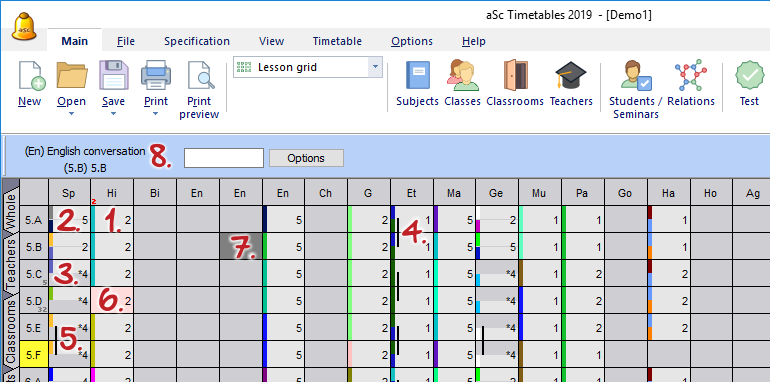Click the Options button beside search field
This screenshot has width=770, height=382.
(x=306, y=158)
